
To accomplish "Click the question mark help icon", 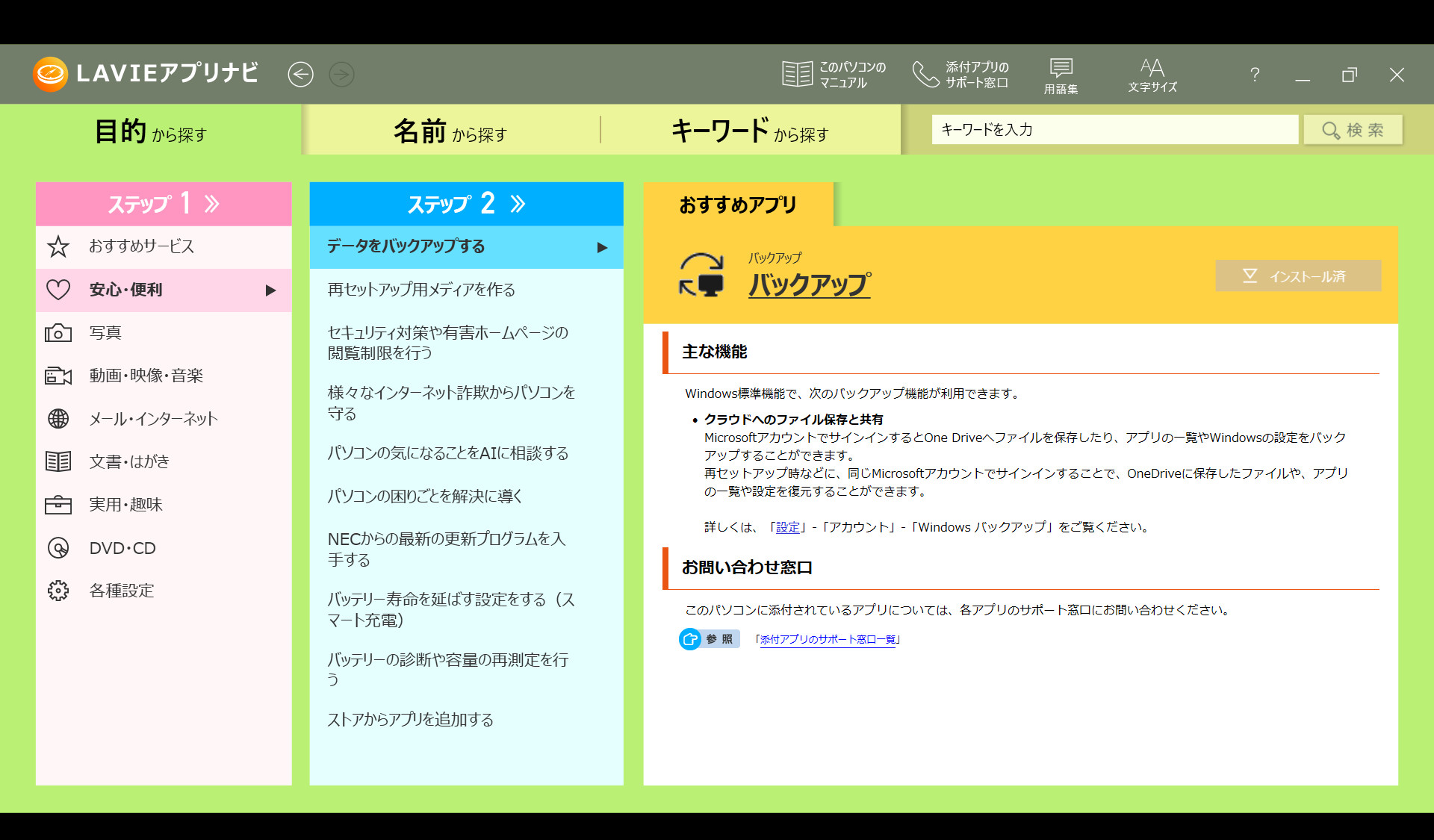I will [1255, 75].
